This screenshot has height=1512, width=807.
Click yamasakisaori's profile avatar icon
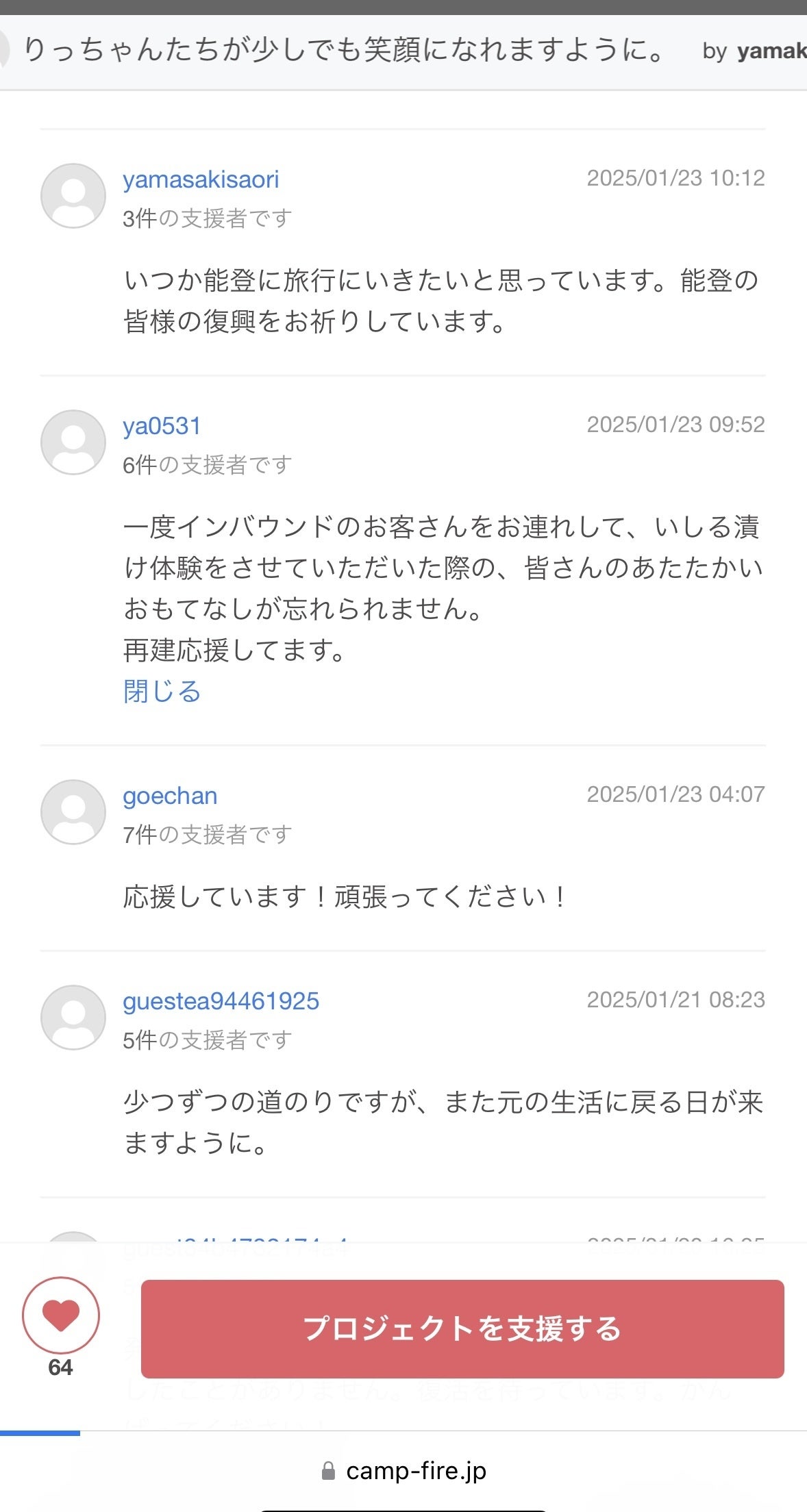coord(73,196)
